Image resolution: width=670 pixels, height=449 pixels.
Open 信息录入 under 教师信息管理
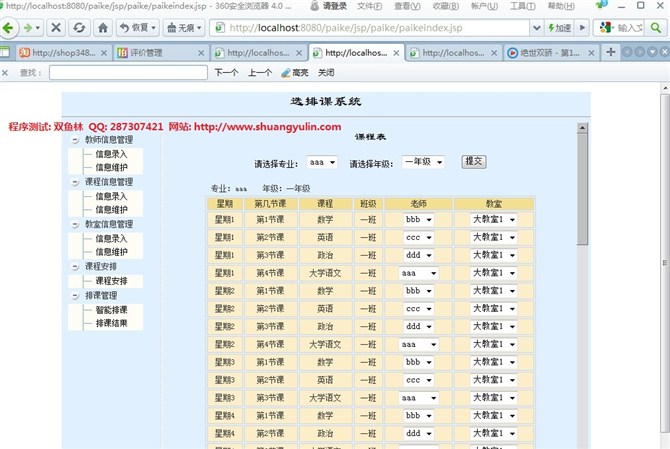[111, 154]
